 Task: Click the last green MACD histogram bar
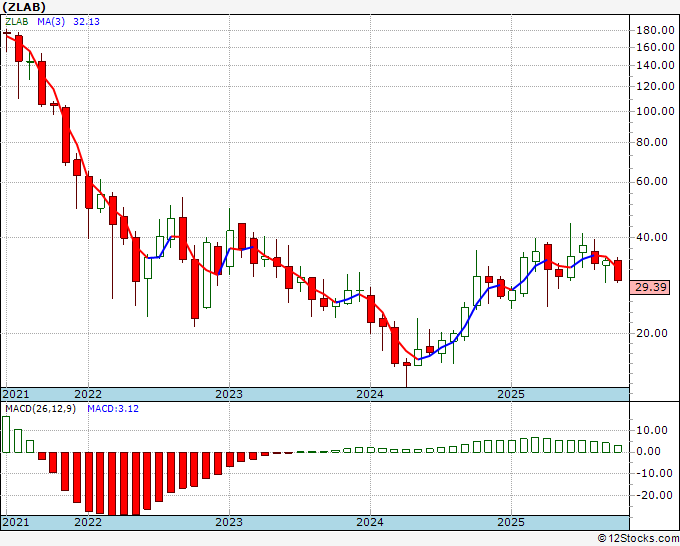click(x=618, y=449)
